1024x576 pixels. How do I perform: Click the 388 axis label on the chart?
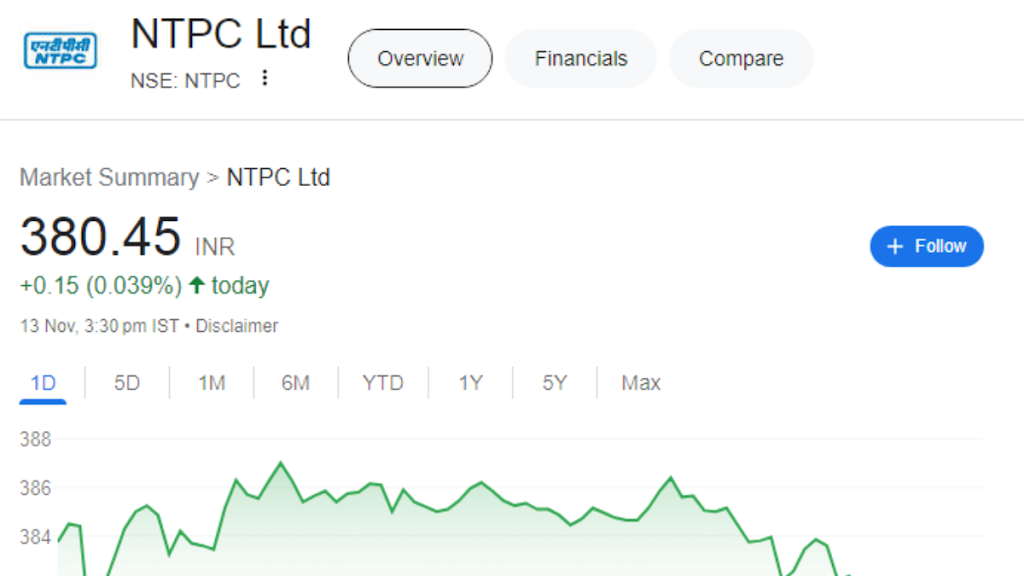[x=35, y=440]
